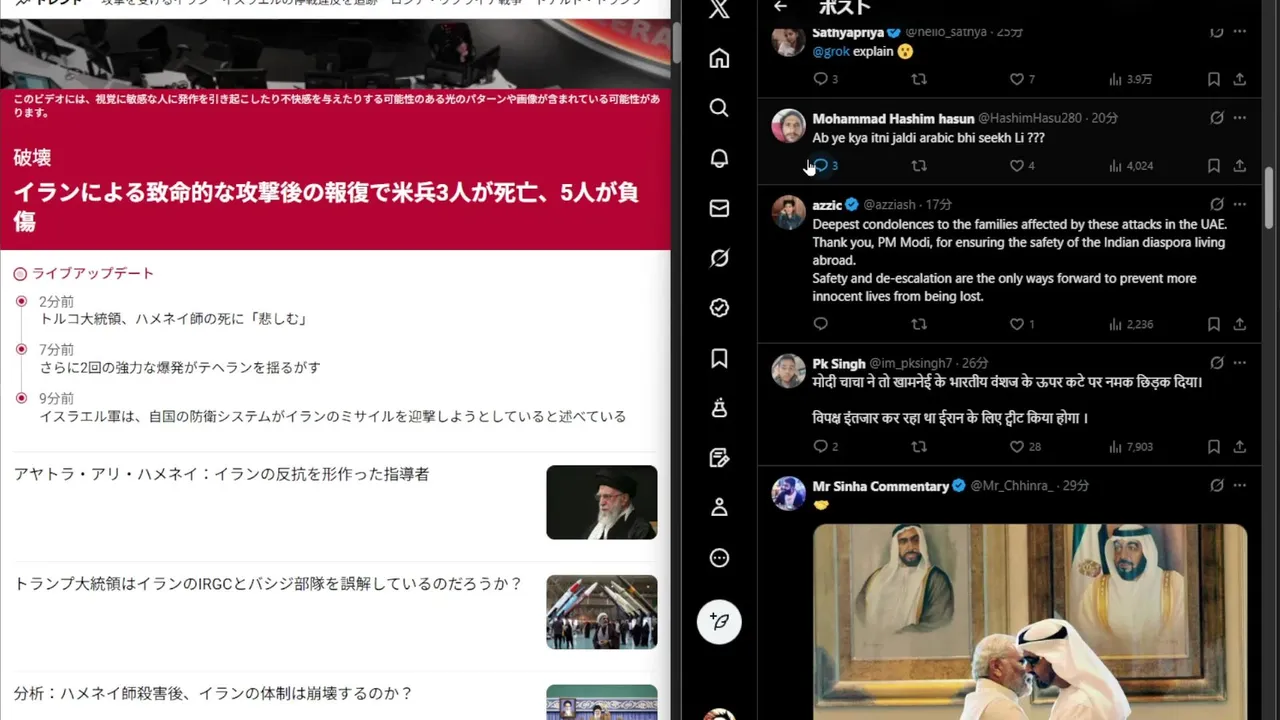This screenshot has height=720, width=1280.
Task: Reply to Mohammad Hashim hasun's post
Action: [x=821, y=166]
